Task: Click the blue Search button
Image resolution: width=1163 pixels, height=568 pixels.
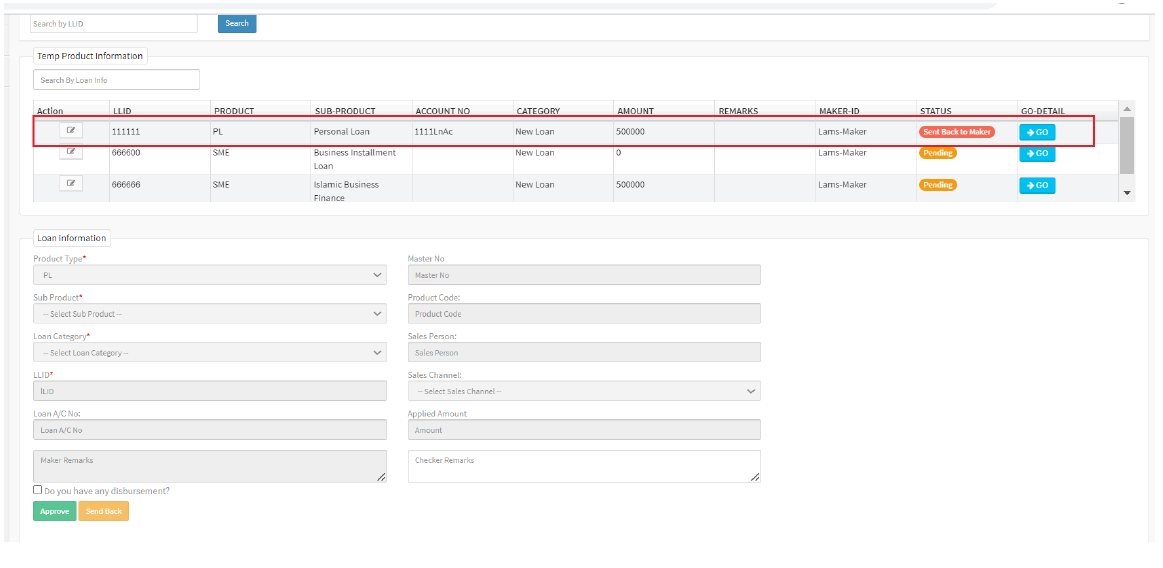Action: coord(237,23)
